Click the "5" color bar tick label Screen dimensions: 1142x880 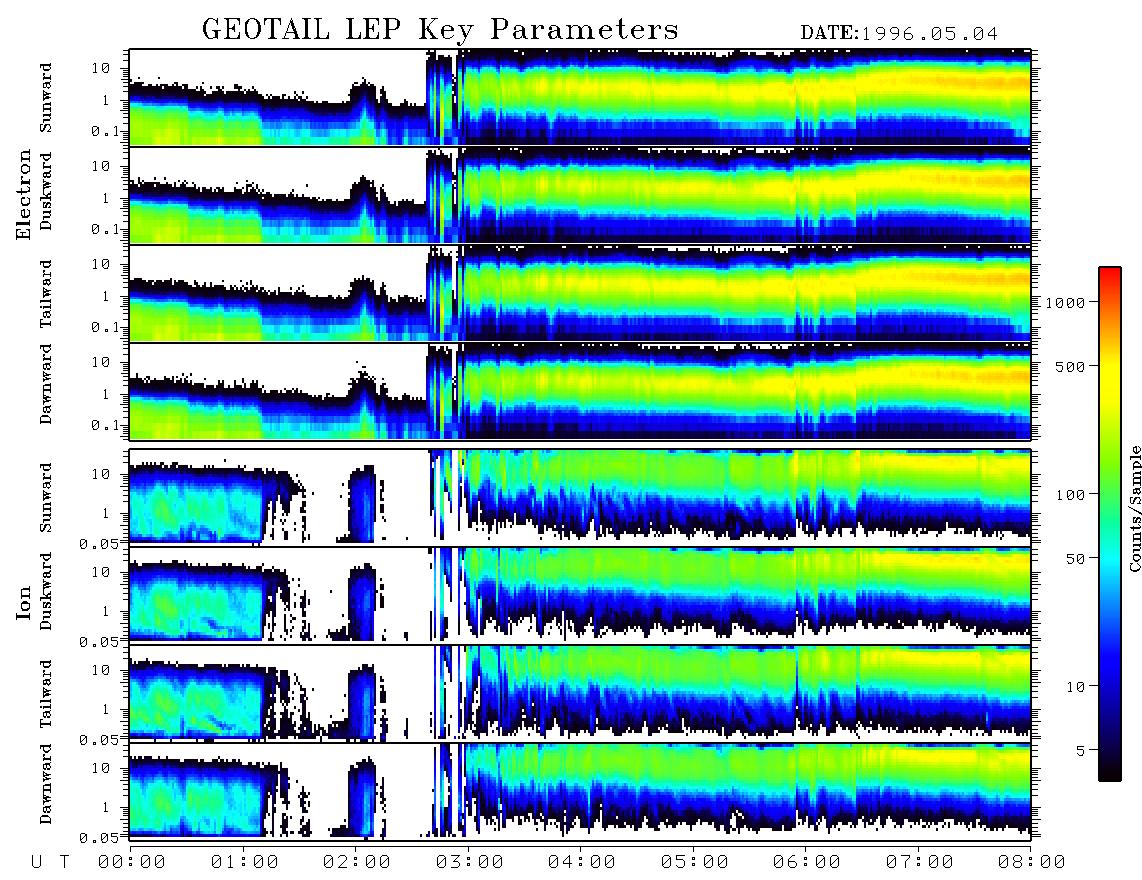[1080, 750]
